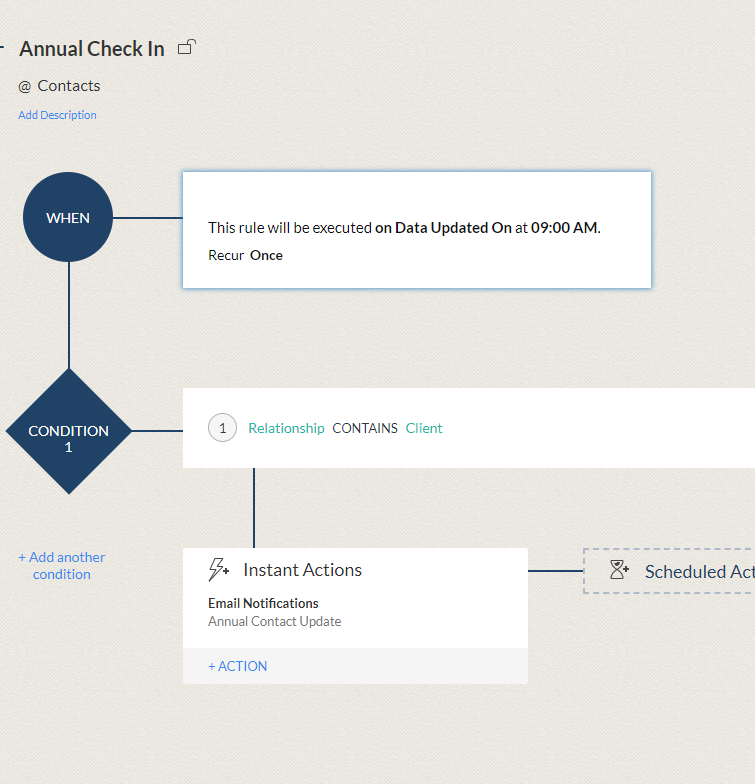Open the Annual Contact Update email notification

(x=274, y=622)
